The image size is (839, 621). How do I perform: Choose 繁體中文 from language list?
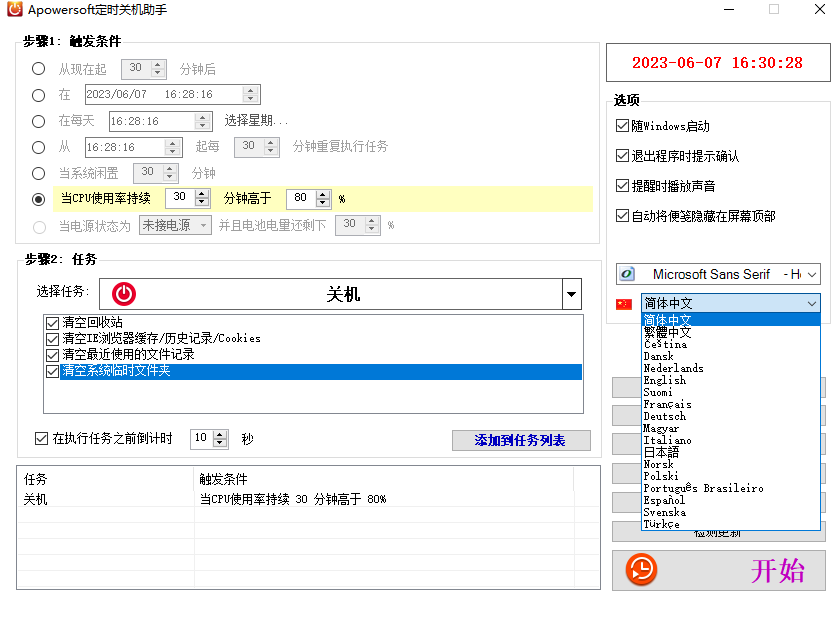coord(731,332)
